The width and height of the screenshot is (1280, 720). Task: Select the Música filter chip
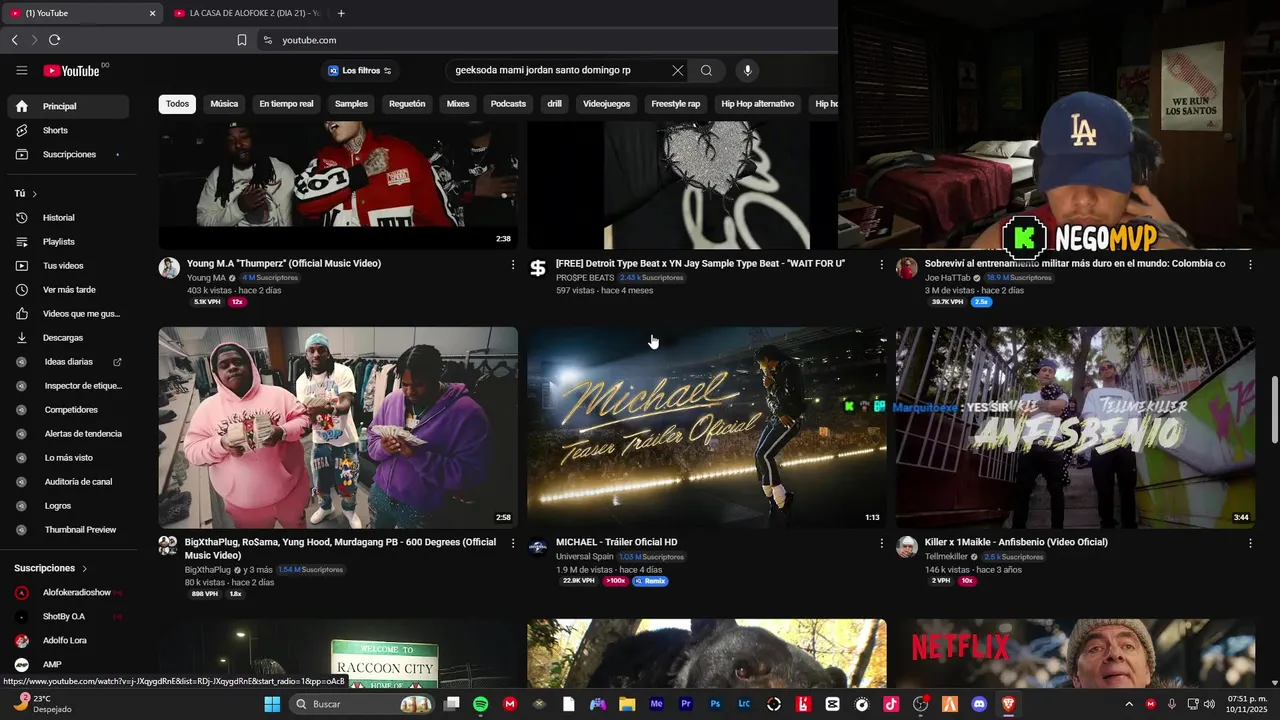224,104
